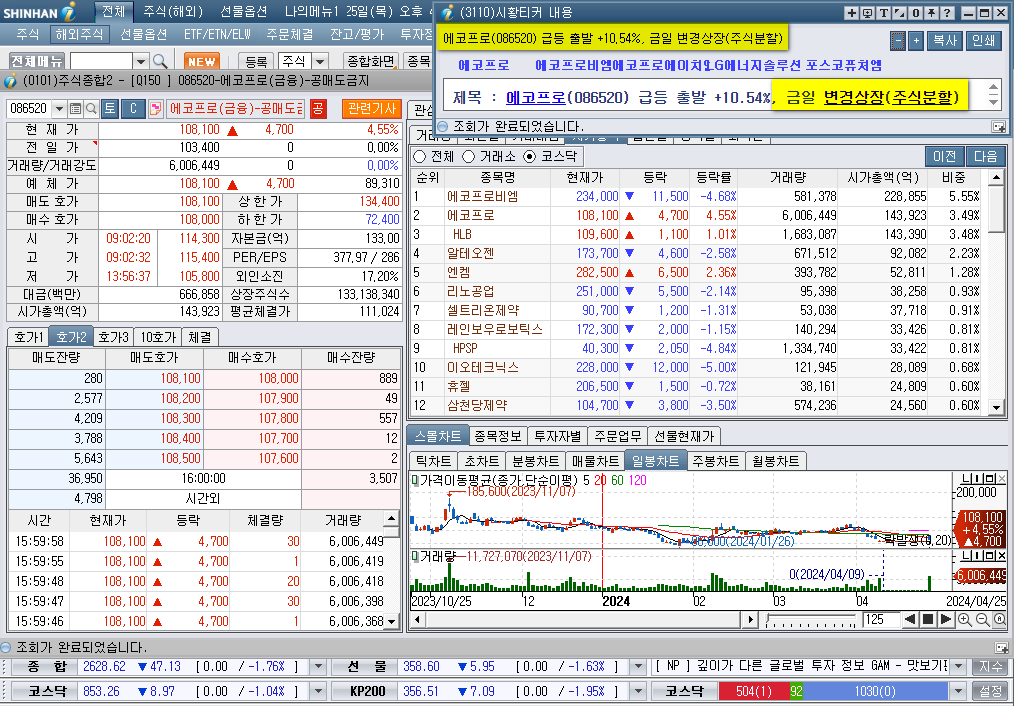Toggle the 거래량 indicator marker box
The image size is (1014, 706).
click(415, 556)
